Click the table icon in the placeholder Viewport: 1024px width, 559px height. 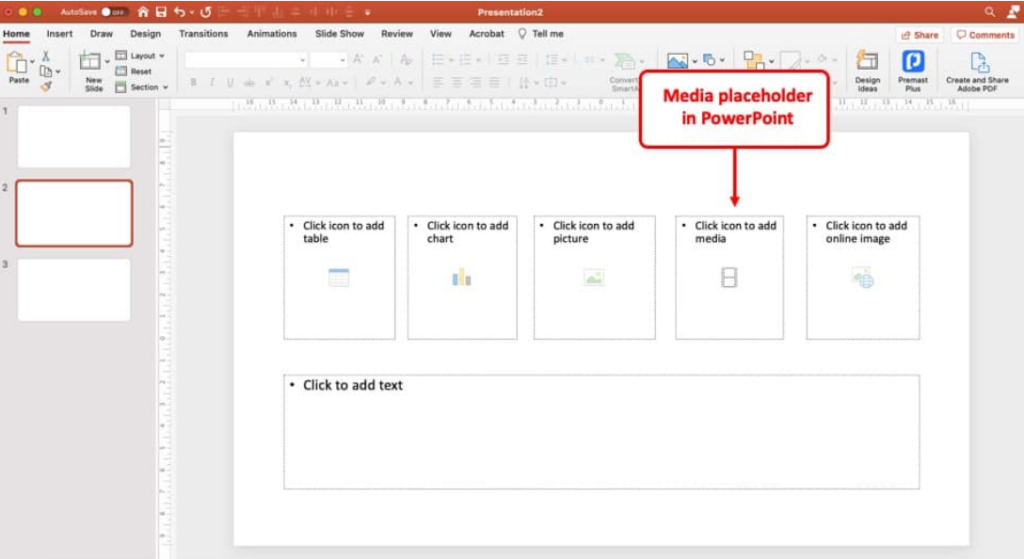pos(339,278)
